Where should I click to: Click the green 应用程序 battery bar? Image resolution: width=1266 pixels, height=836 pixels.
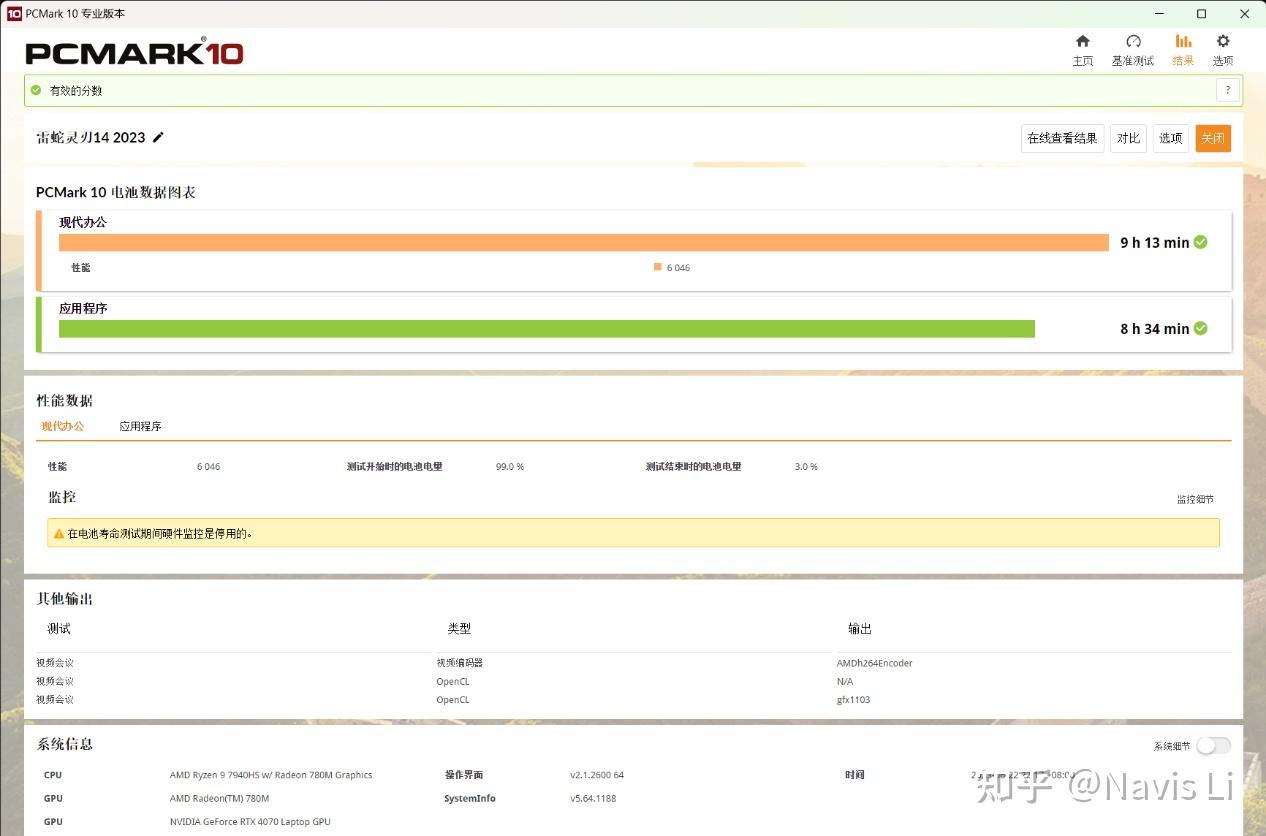point(547,328)
